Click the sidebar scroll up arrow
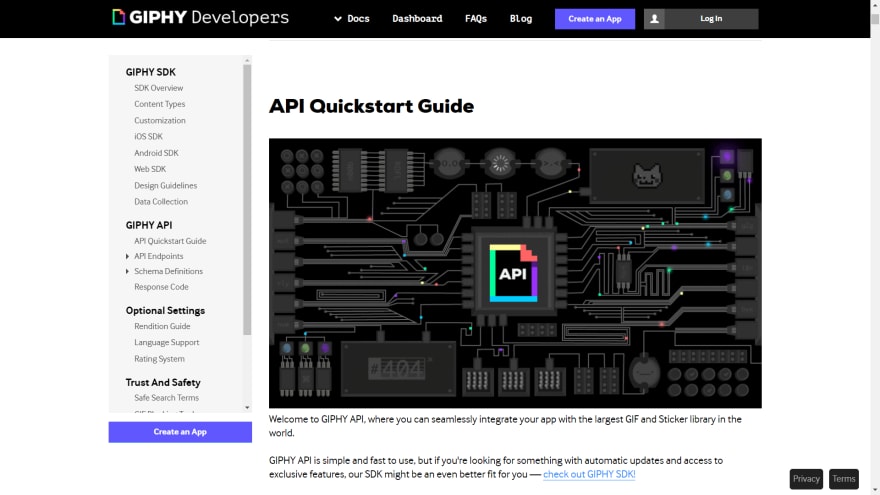Viewport: 880px width, 495px height. point(247,60)
